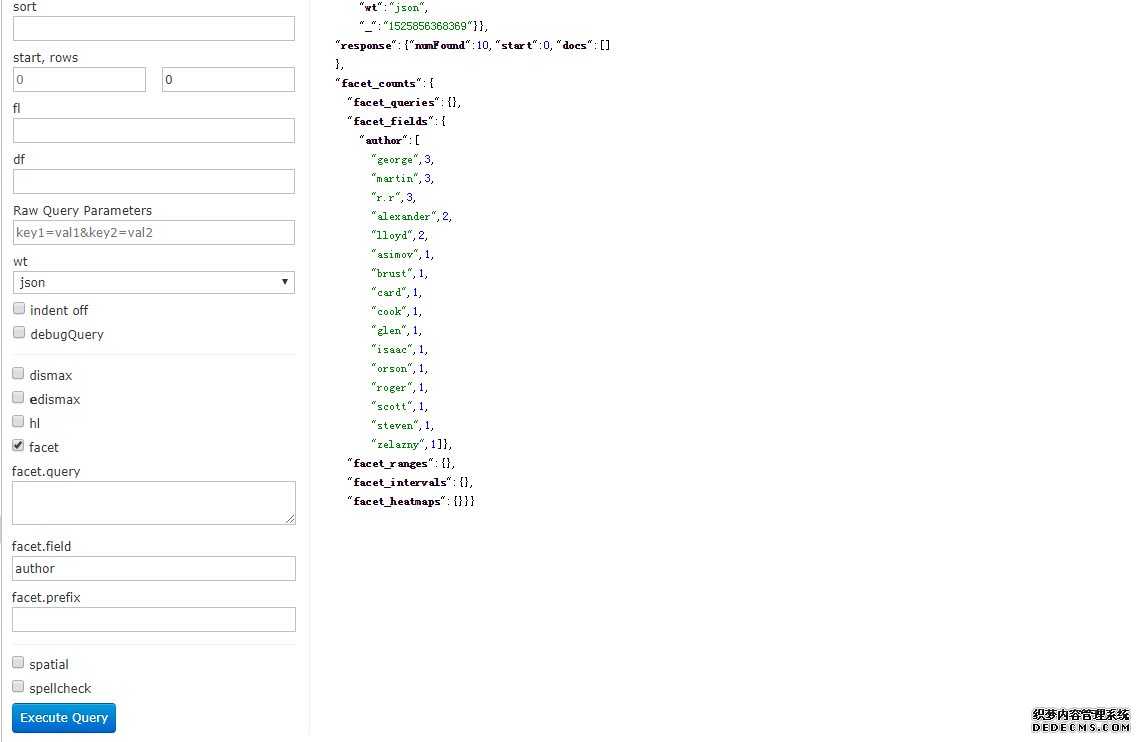
Task: Enable the spatial checkbox
Action: [x=19, y=663]
